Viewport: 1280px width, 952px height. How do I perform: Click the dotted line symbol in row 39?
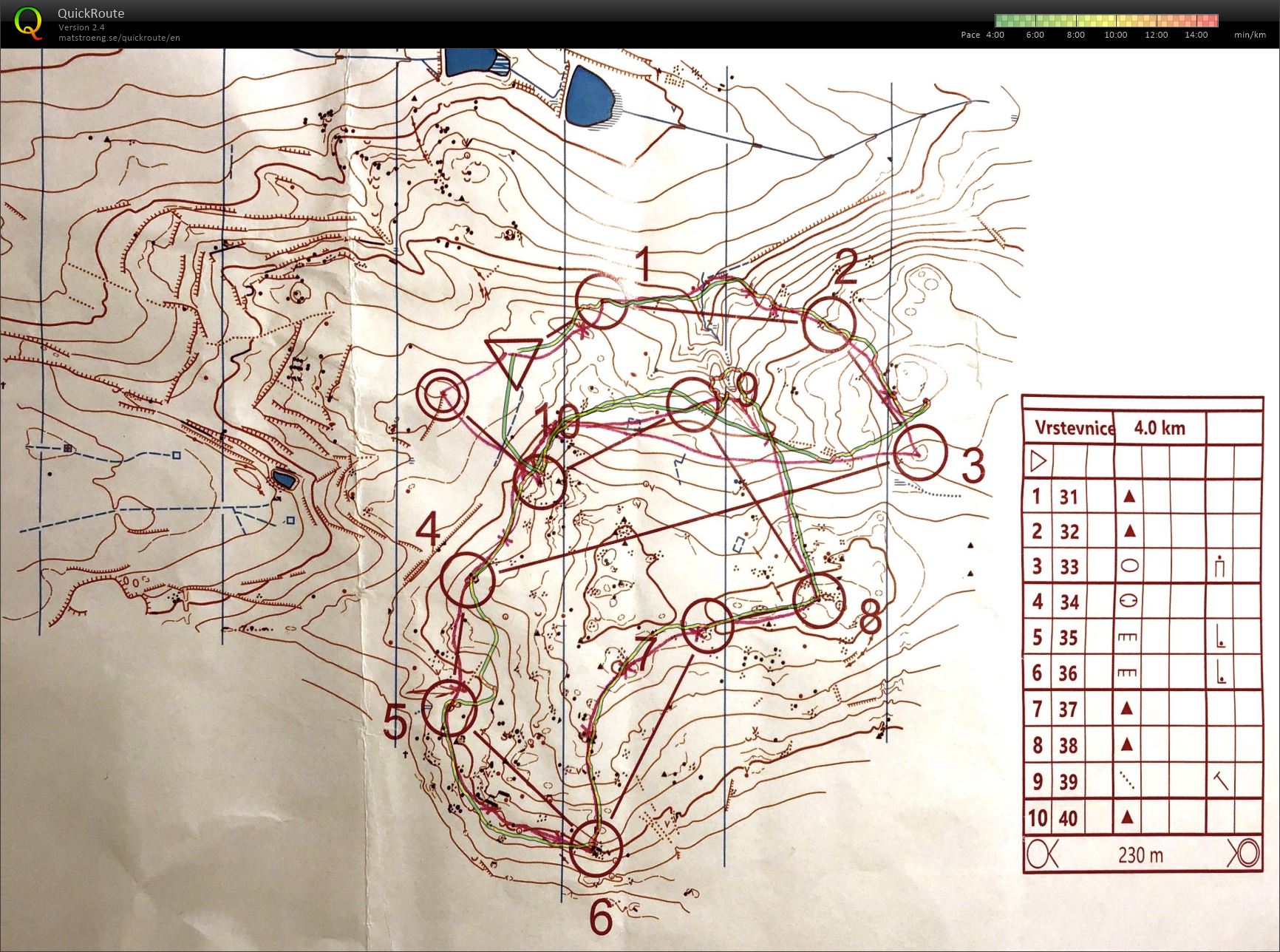pyautogui.click(x=1127, y=781)
